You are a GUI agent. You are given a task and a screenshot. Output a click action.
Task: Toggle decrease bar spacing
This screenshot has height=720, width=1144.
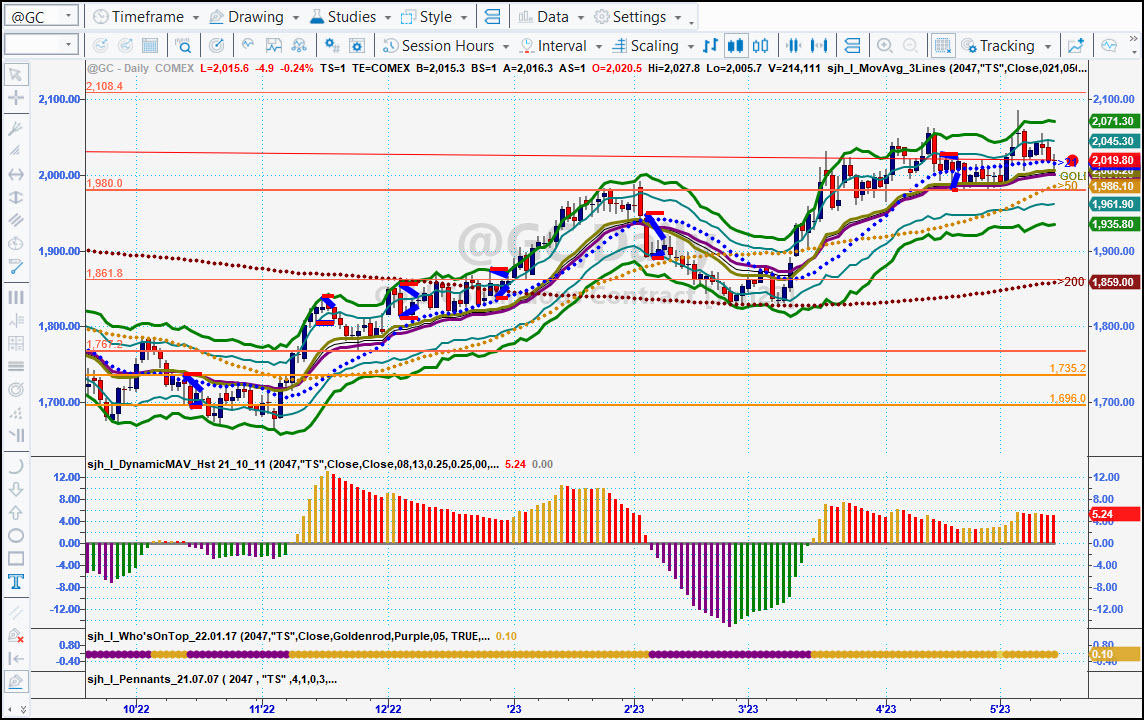point(793,46)
